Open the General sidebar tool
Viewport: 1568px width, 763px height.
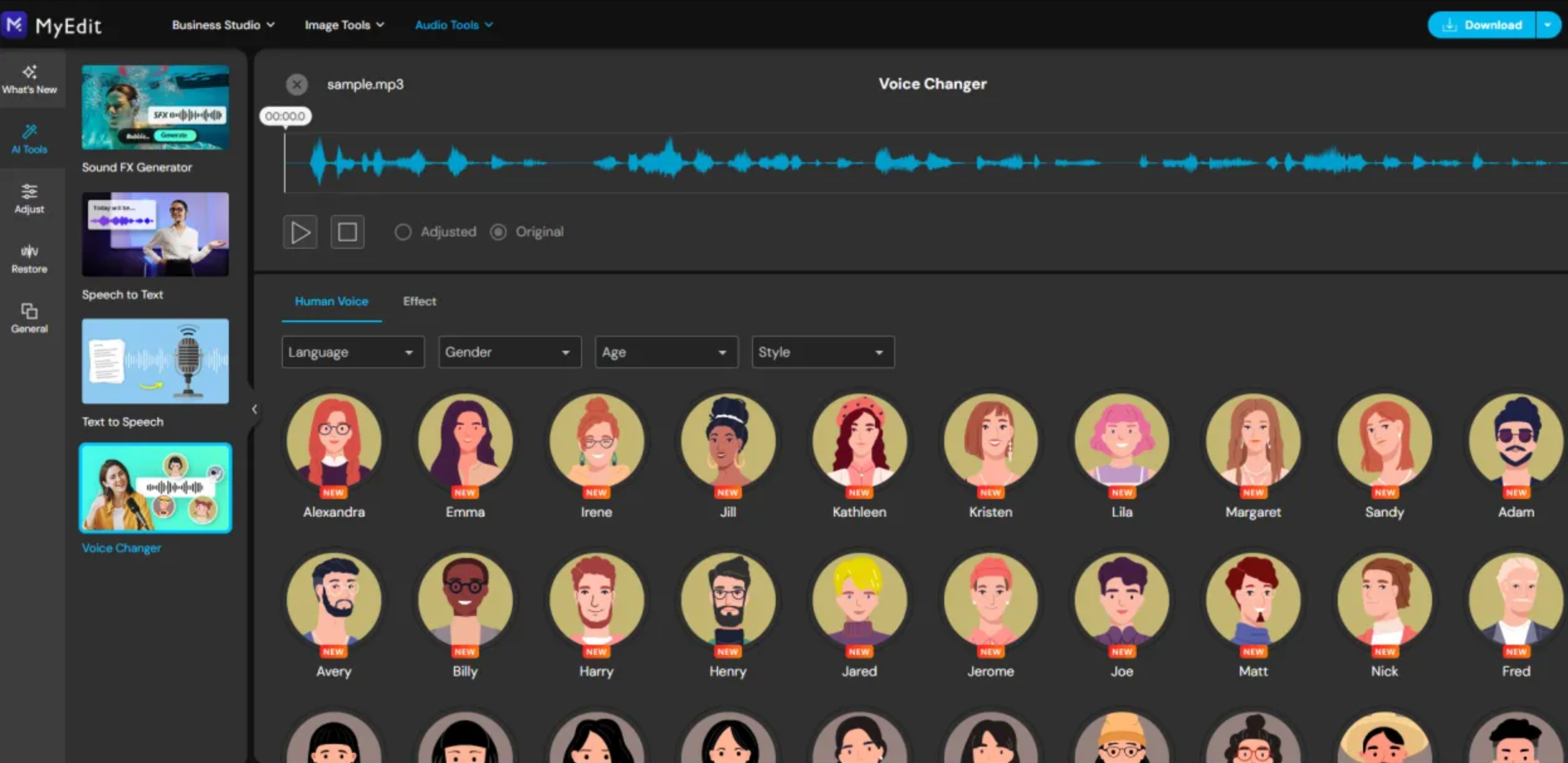pyautogui.click(x=29, y=318)
